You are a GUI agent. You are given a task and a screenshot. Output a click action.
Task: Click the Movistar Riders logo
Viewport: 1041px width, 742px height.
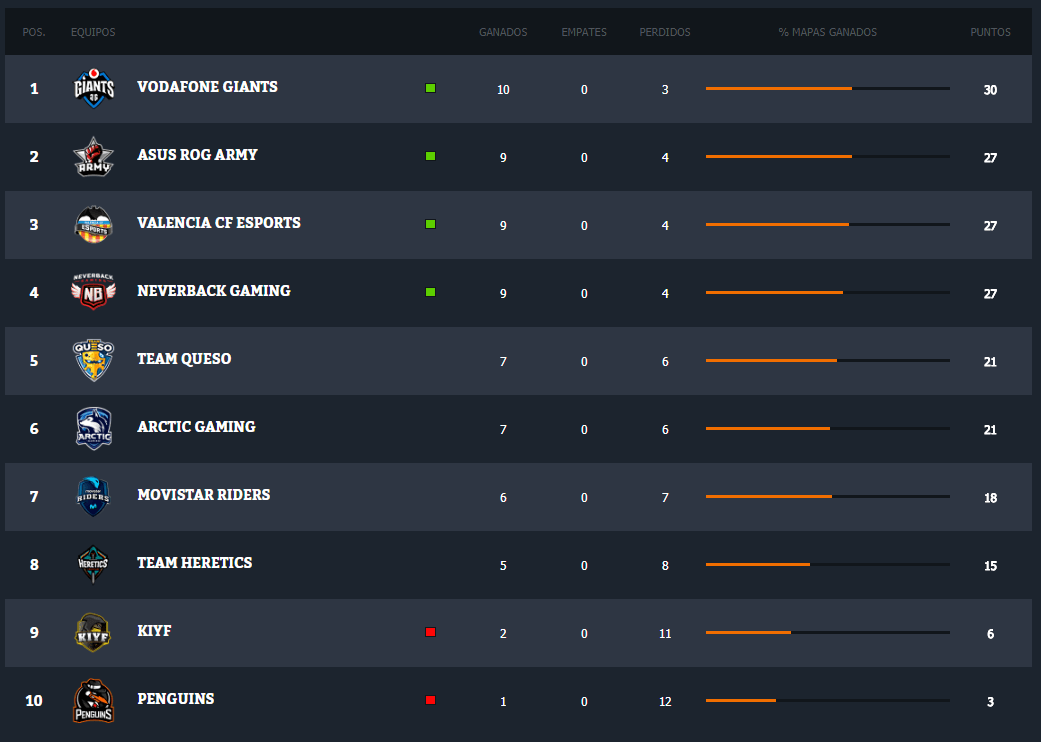[94, 496]
